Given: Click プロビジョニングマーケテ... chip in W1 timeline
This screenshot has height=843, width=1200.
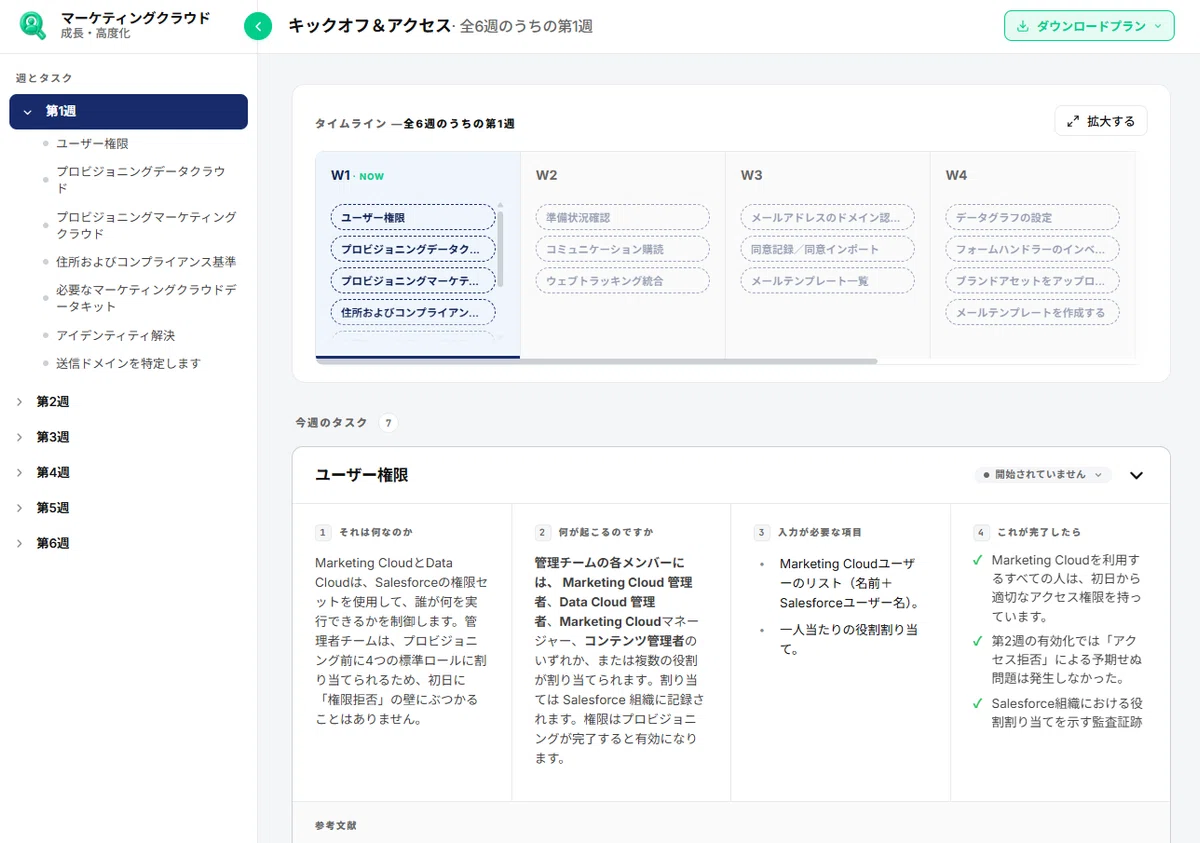Looking at the screenshot, I should pyautogui.click(x=413, y=281).
